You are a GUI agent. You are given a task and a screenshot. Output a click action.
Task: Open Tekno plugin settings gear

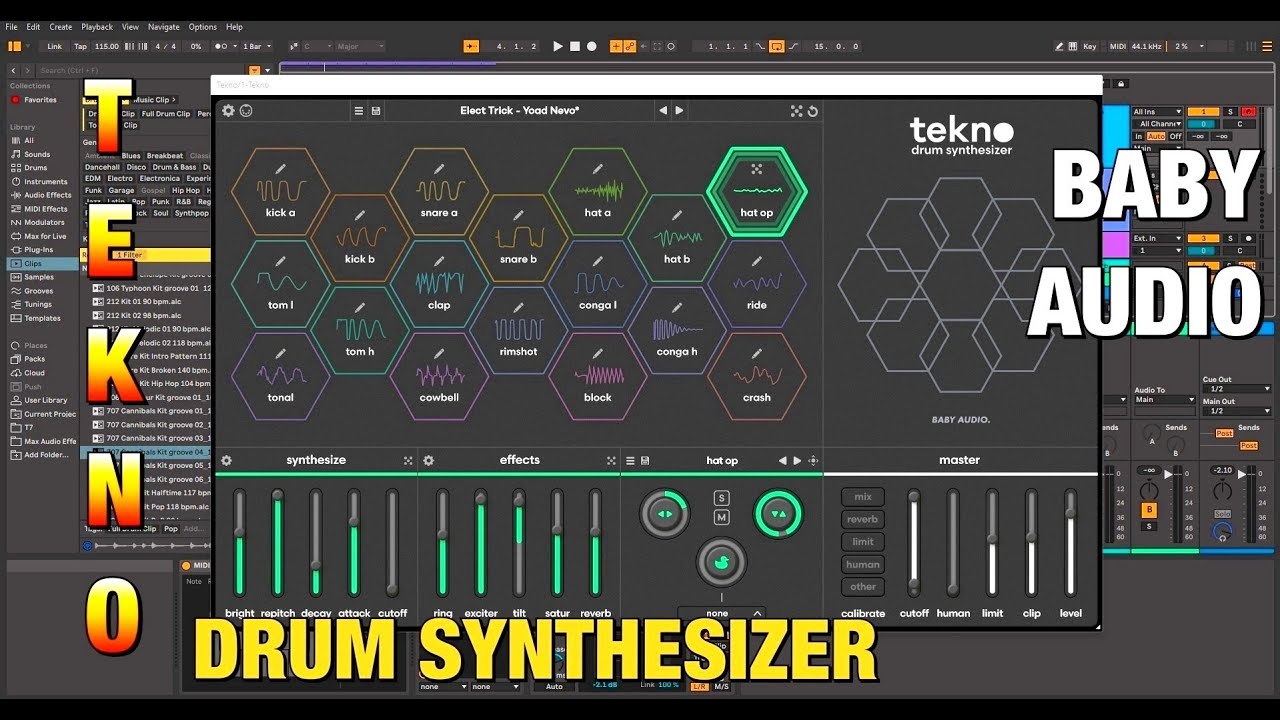tap(228, 111)
